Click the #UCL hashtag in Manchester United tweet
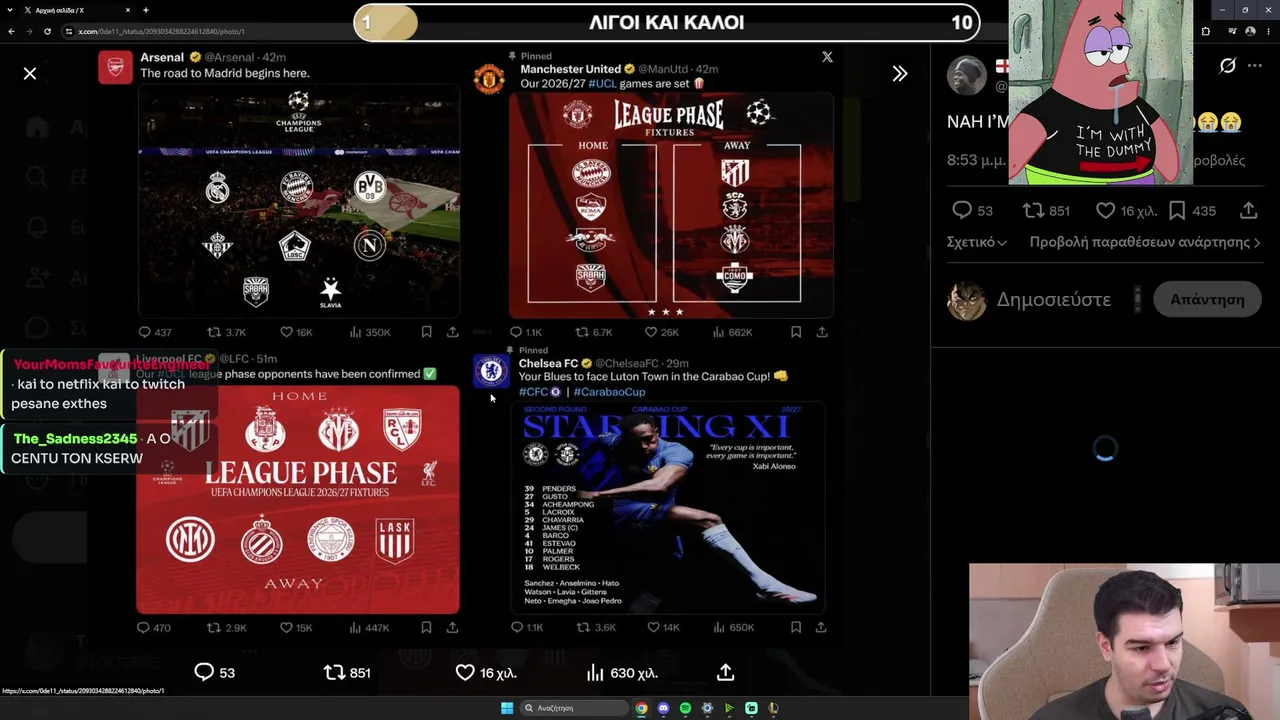 (602, 83)
